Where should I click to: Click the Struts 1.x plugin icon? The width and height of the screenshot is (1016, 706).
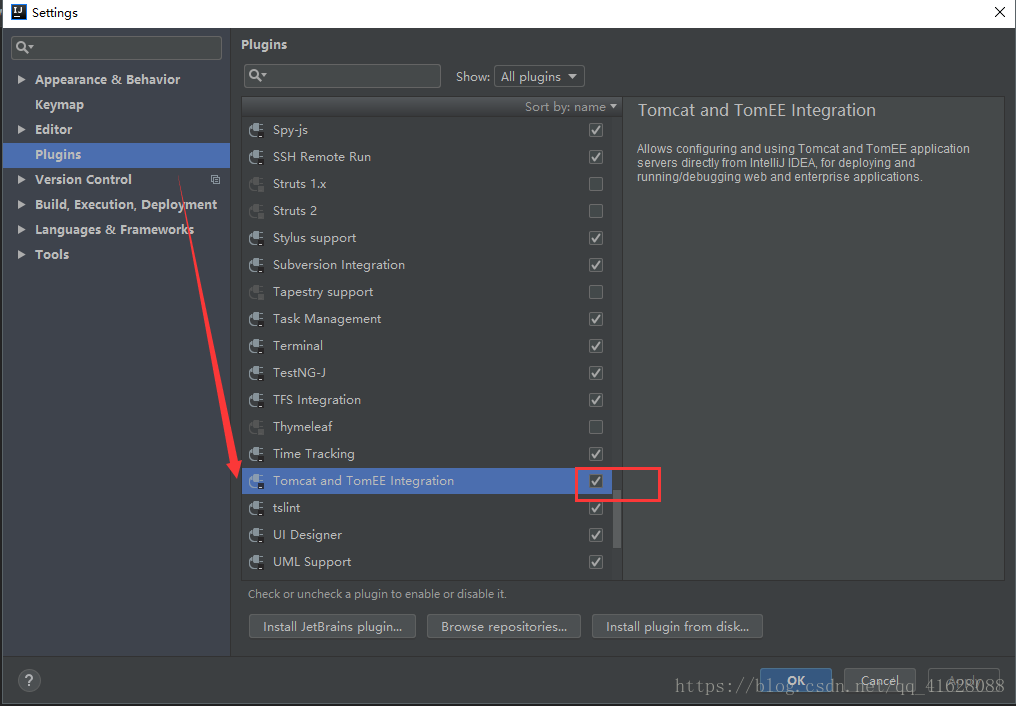click(x=257, y=185)
